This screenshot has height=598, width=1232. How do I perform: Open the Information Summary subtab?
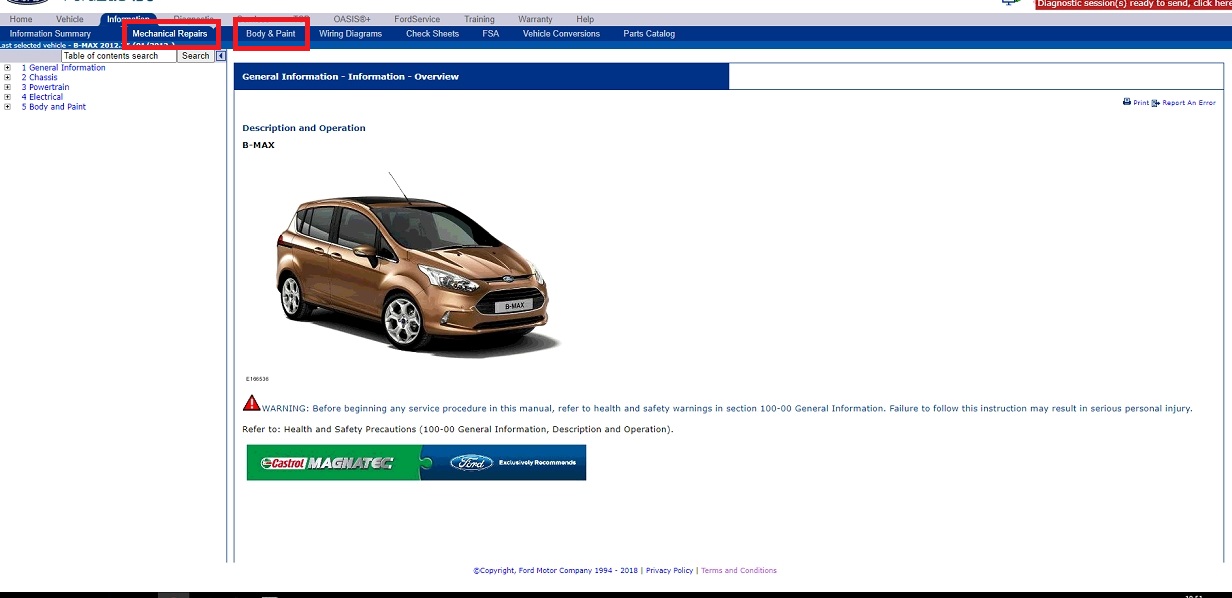click(50, 34)
